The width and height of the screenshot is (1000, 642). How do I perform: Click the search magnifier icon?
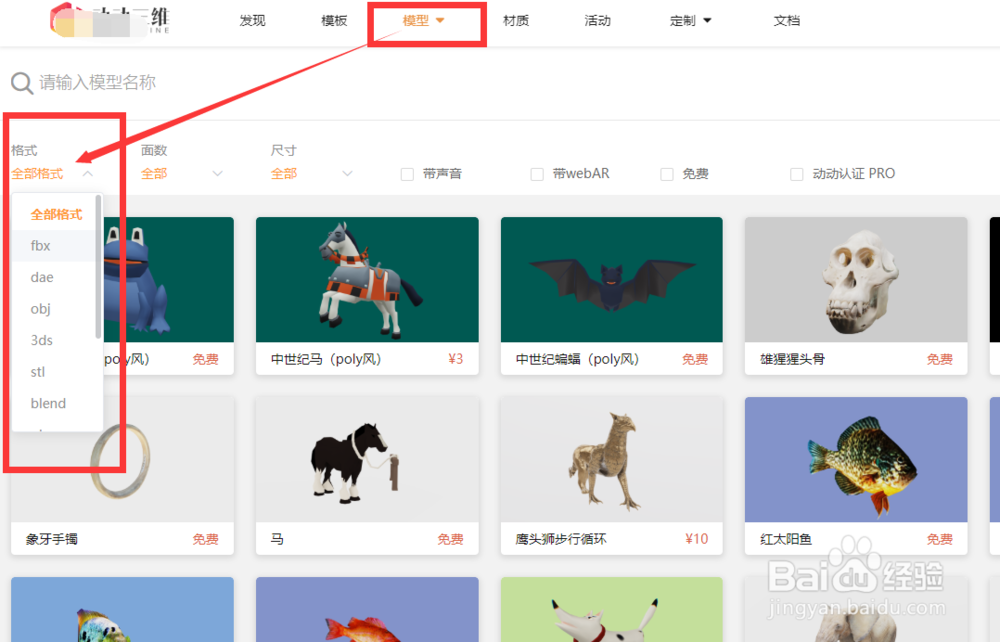(22, 83)
